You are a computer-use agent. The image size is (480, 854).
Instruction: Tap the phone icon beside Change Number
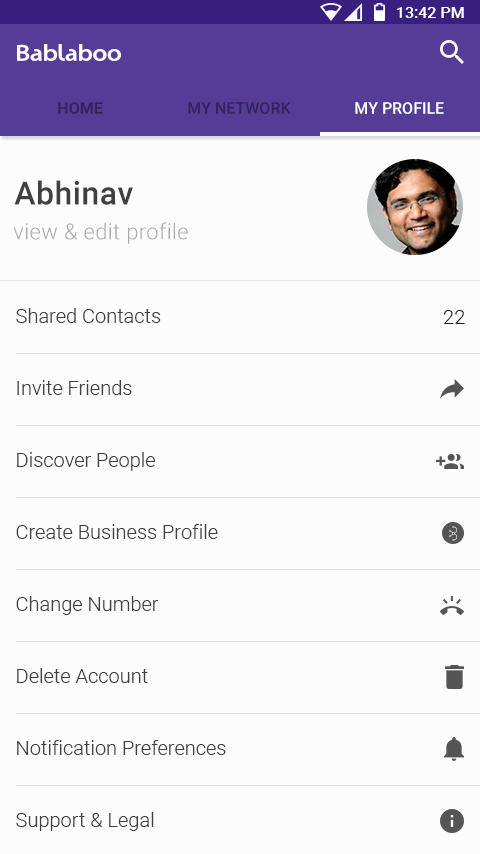tap(452, 606)
